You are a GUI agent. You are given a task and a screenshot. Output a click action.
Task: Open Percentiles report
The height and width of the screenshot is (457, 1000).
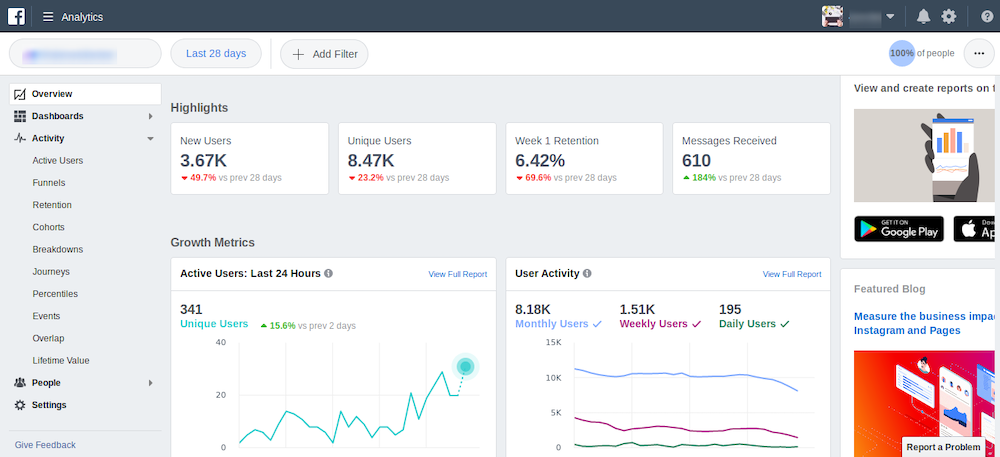(55, 294)
